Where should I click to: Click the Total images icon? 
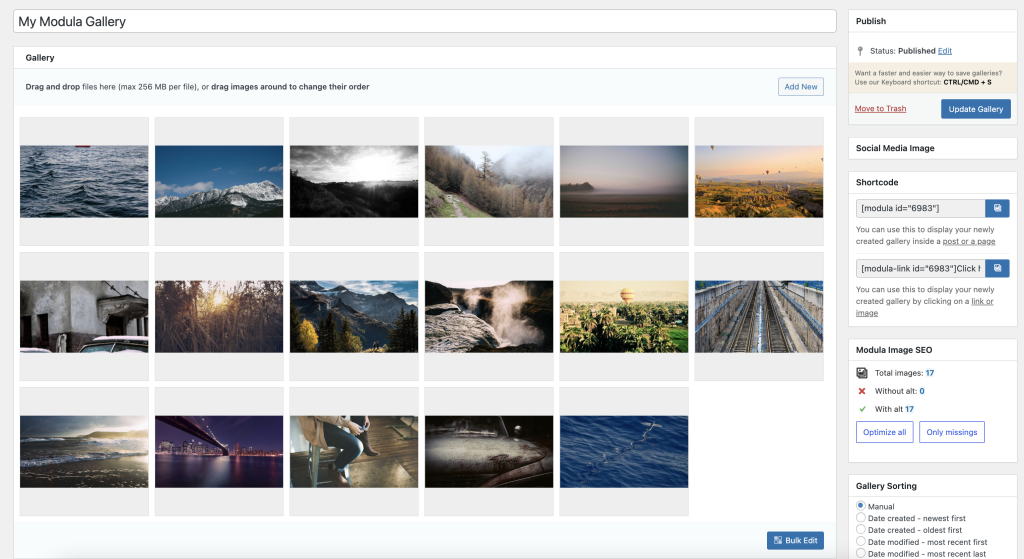[862, 373]
